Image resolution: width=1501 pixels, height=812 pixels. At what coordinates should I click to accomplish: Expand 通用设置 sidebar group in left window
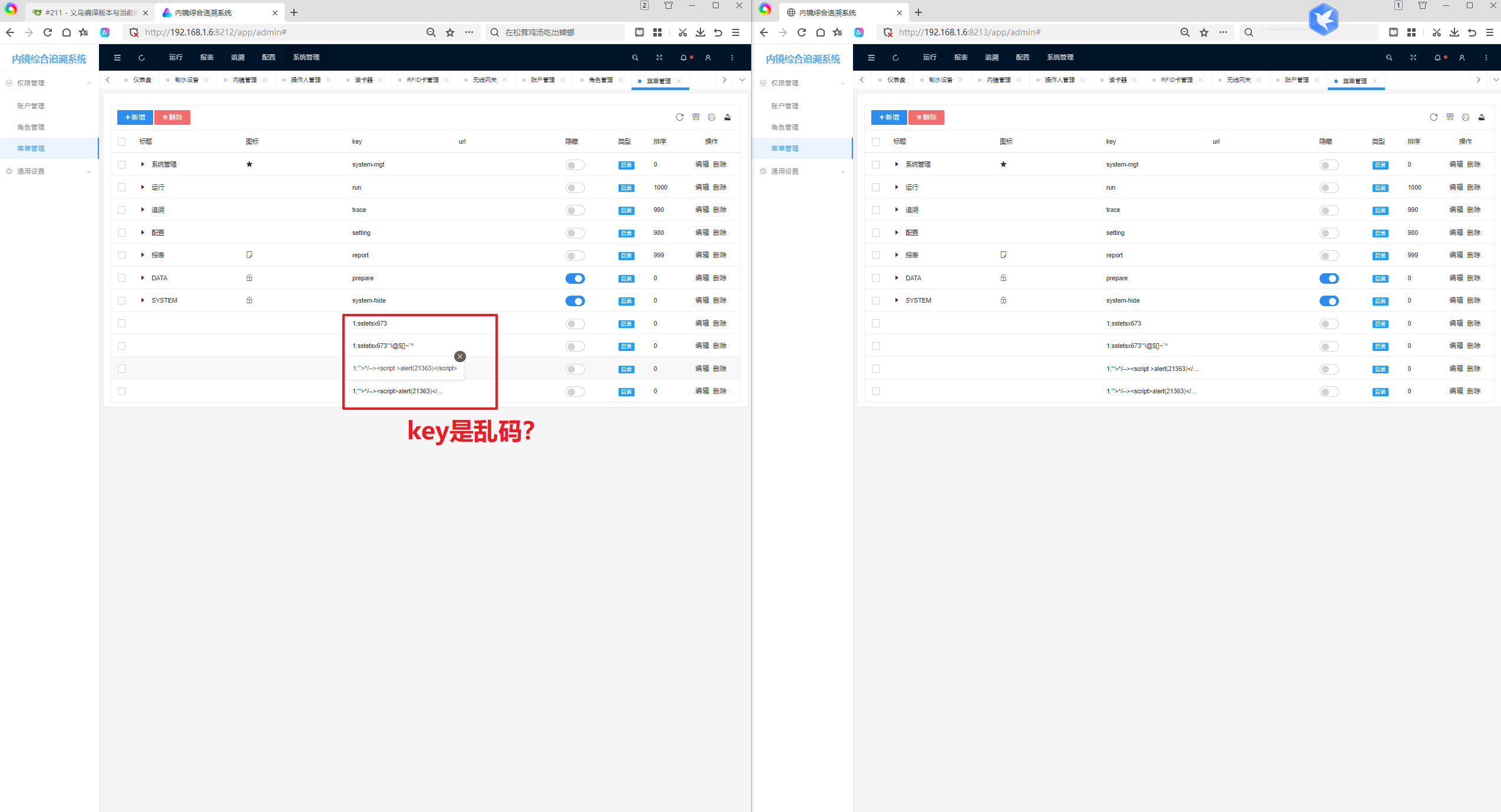[x=49, y=171]
